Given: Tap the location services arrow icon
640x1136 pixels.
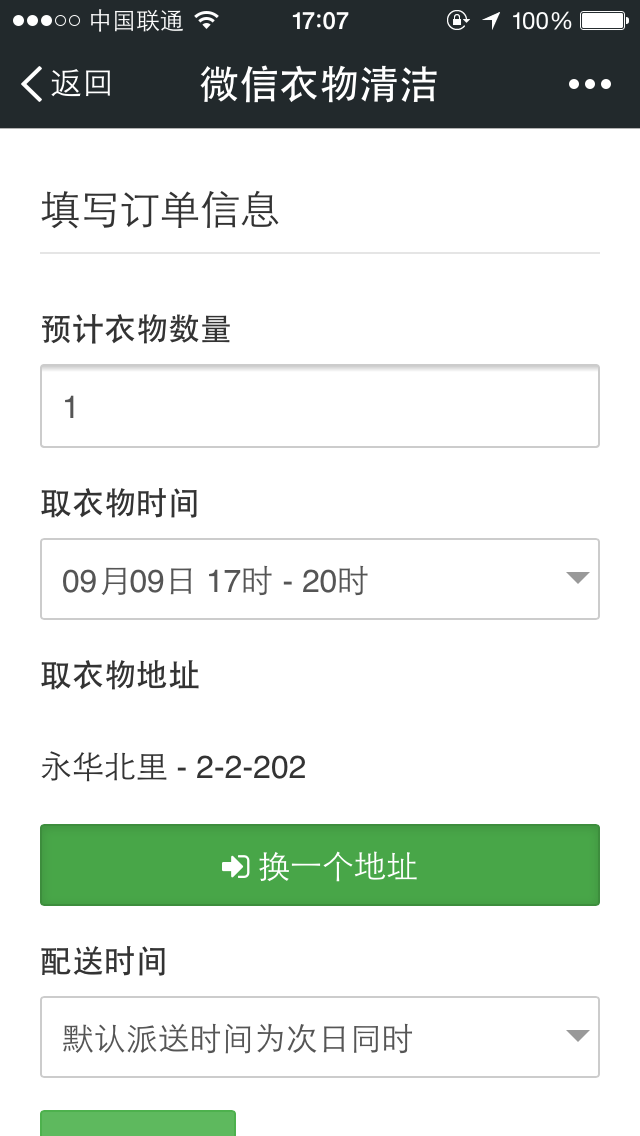Looking at the screenshot, I should point(490,21).
